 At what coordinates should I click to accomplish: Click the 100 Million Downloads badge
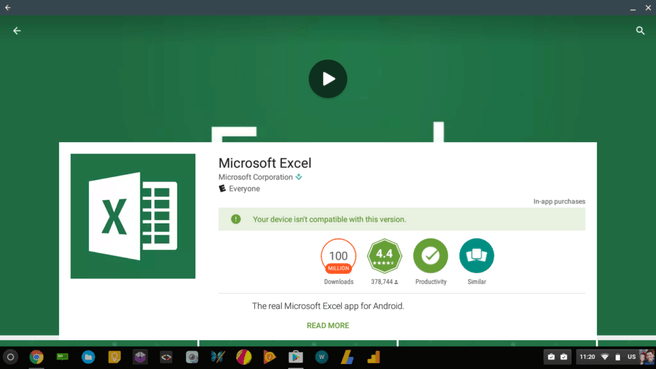338,256
